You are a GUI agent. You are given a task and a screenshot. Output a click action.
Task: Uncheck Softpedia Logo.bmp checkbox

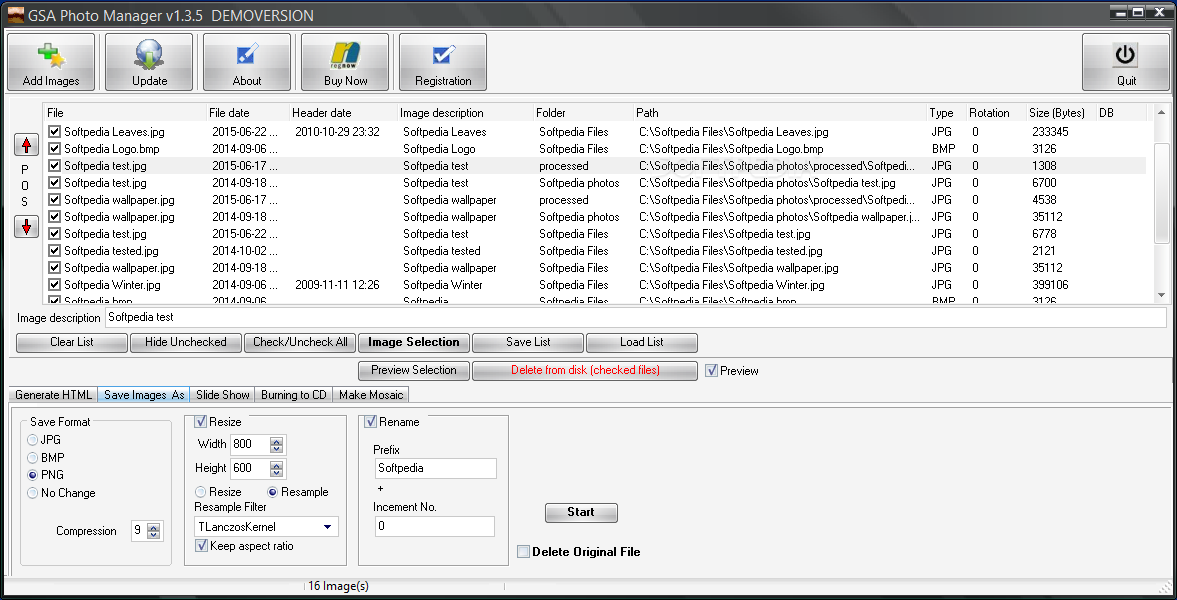54,149
